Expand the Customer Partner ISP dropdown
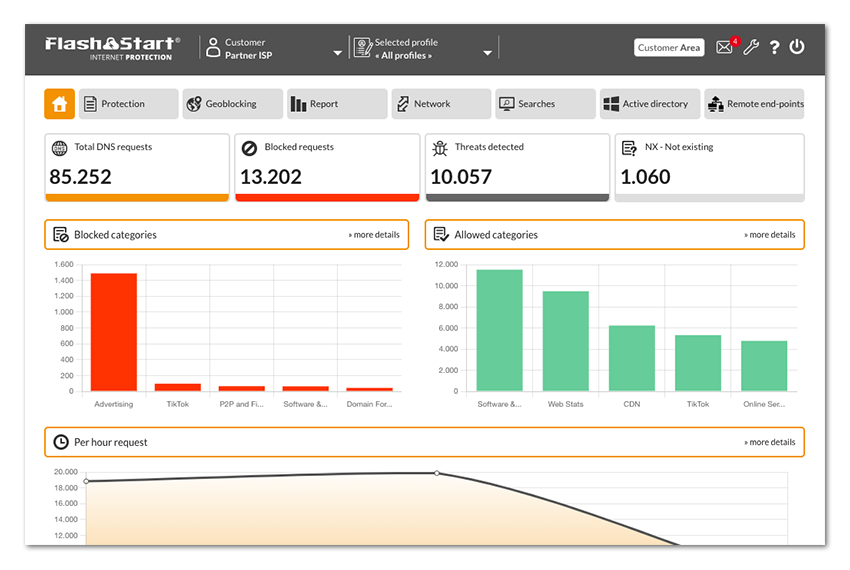Viewport: 850px width, 570px height. click(x=337, y=53)
